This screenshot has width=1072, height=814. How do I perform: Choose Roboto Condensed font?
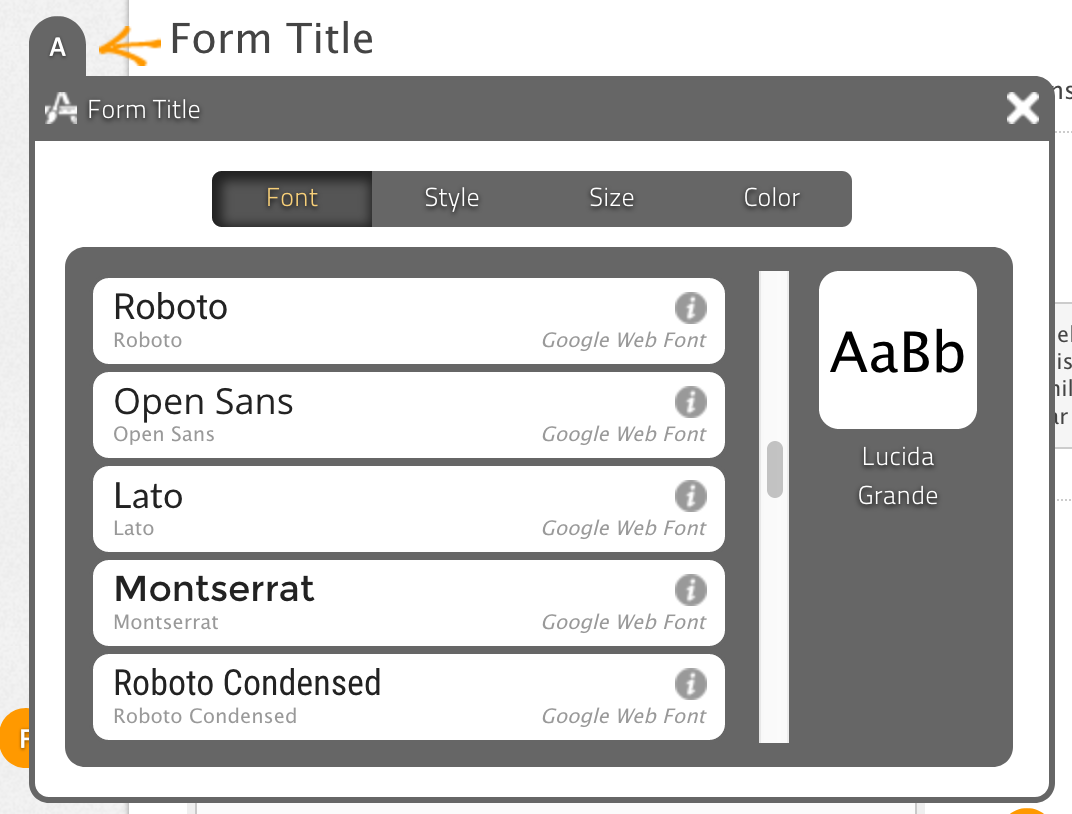pyautogui.click(x=380, y=696)
